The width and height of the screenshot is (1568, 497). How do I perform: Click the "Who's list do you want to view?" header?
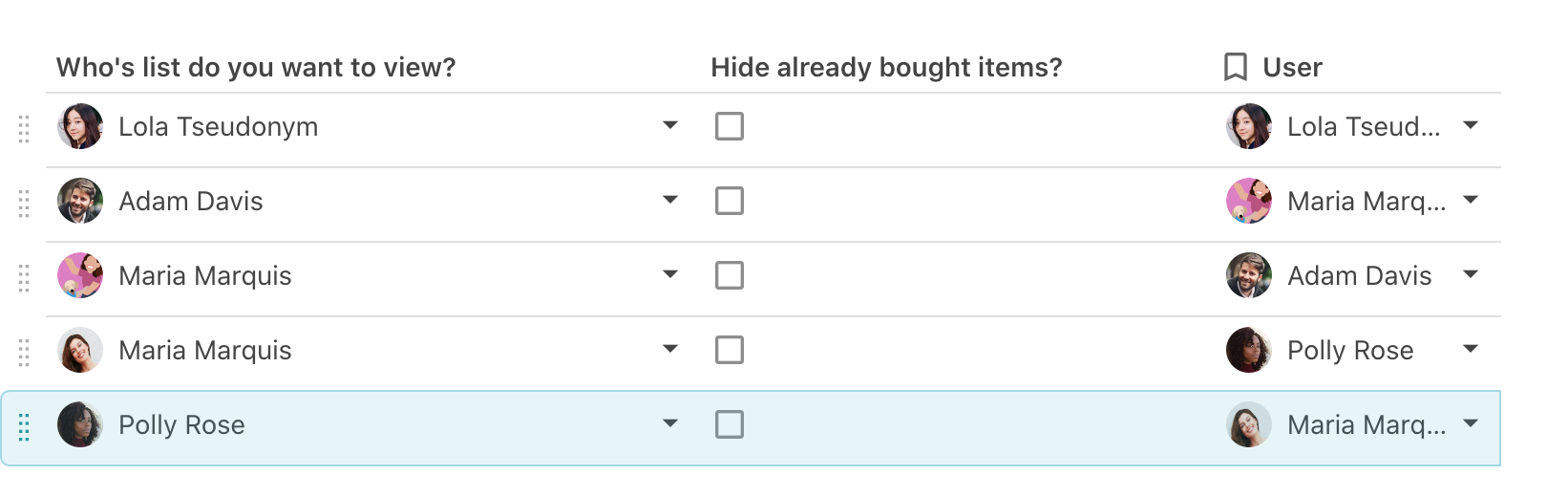pyautogui.click(x=256, y=67)
